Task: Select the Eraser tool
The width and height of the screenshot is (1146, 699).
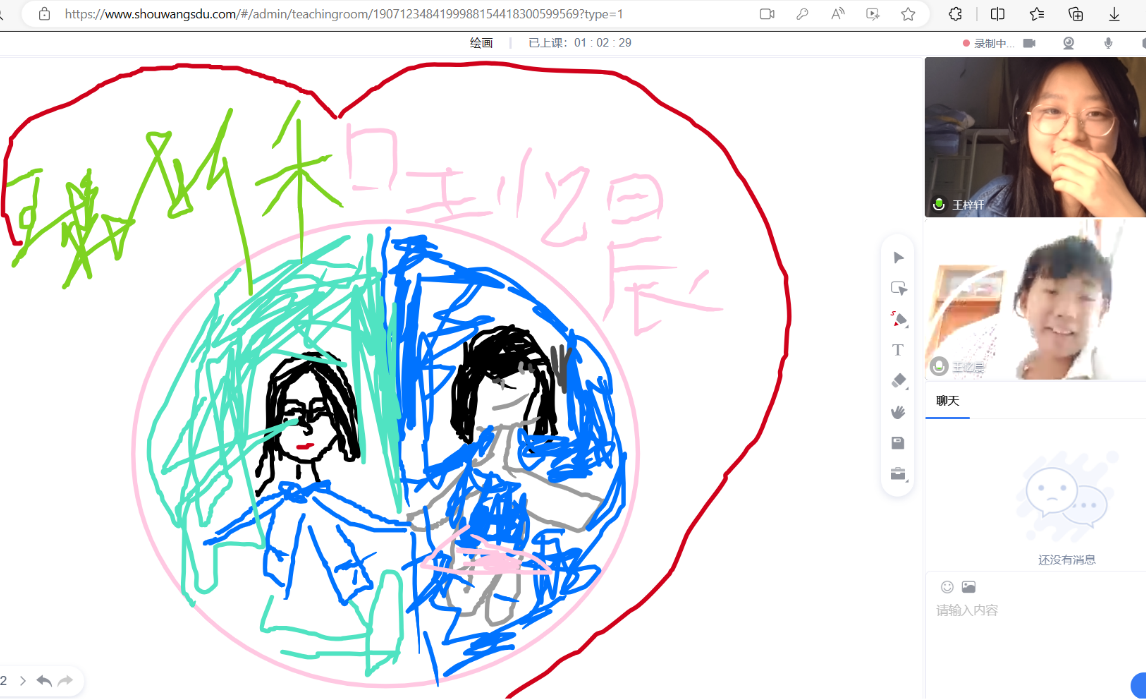Action: pyautogui.click(x=898, y=380)
